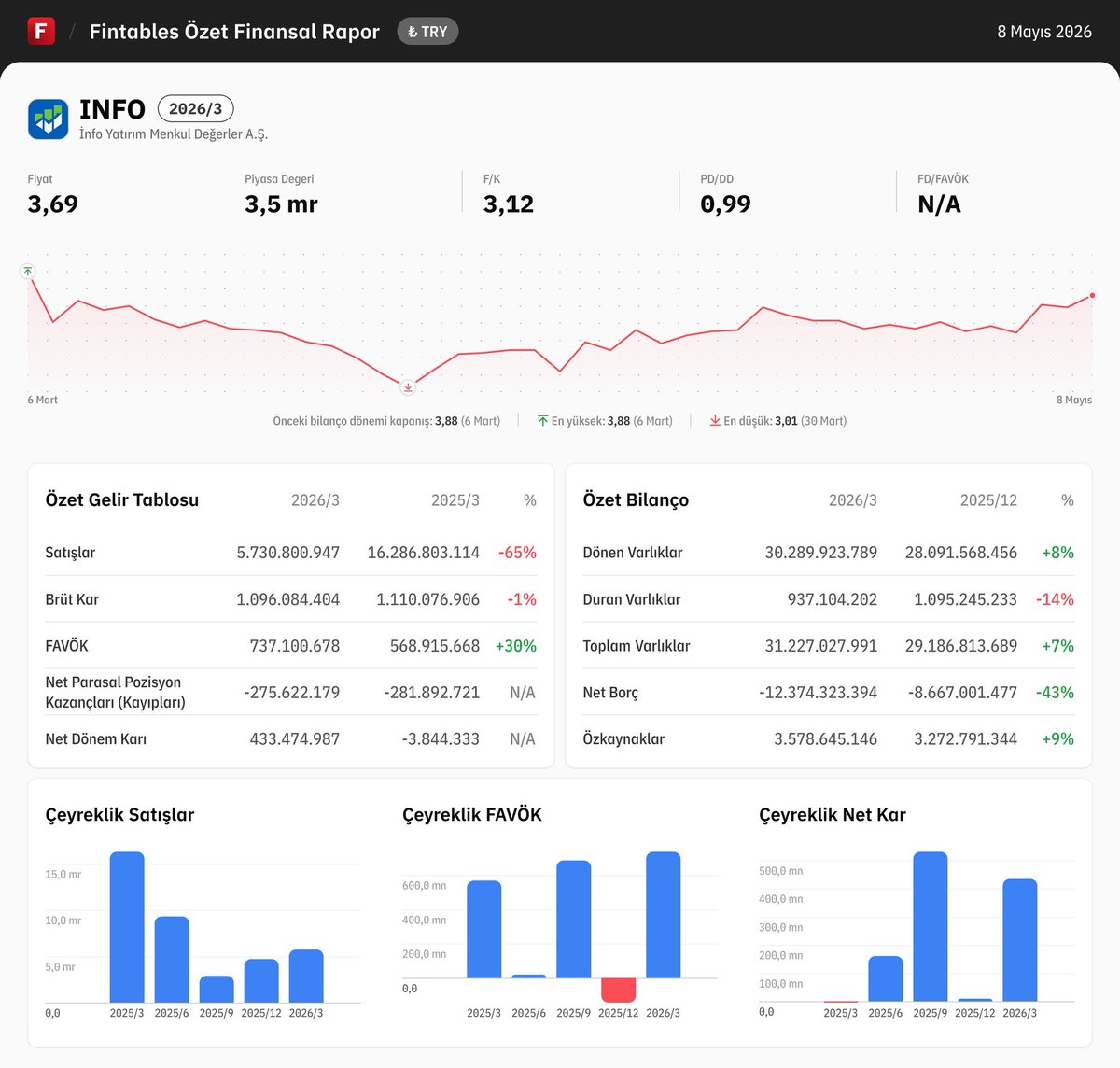Screen dimensions: 1120x1068
Task: Click the INFO ticker title
Action: coord(112,109)
